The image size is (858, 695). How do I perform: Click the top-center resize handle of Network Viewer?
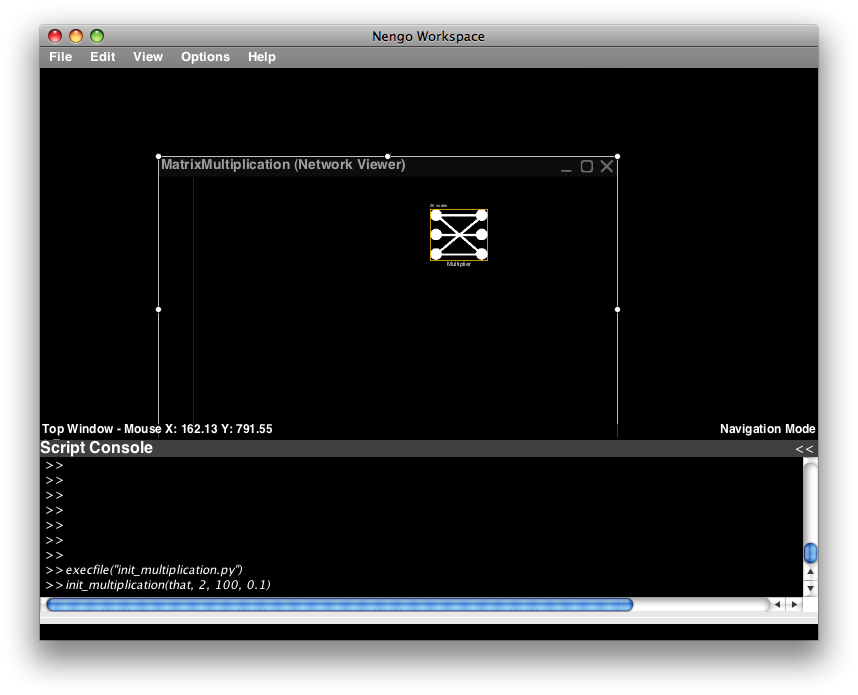[x=388, y=157]
